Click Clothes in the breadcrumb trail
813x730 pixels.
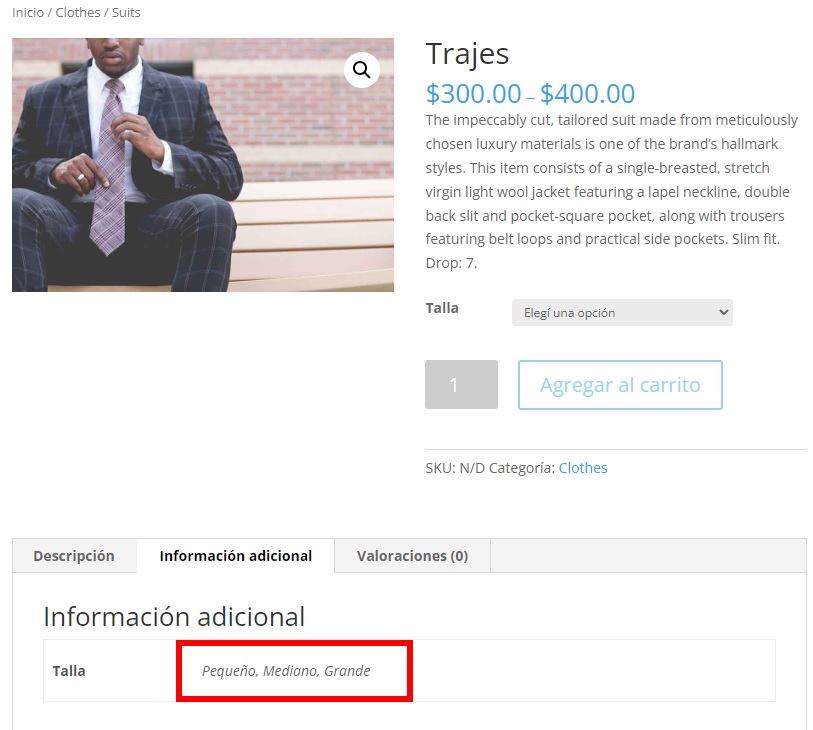(x=78, y=12)
